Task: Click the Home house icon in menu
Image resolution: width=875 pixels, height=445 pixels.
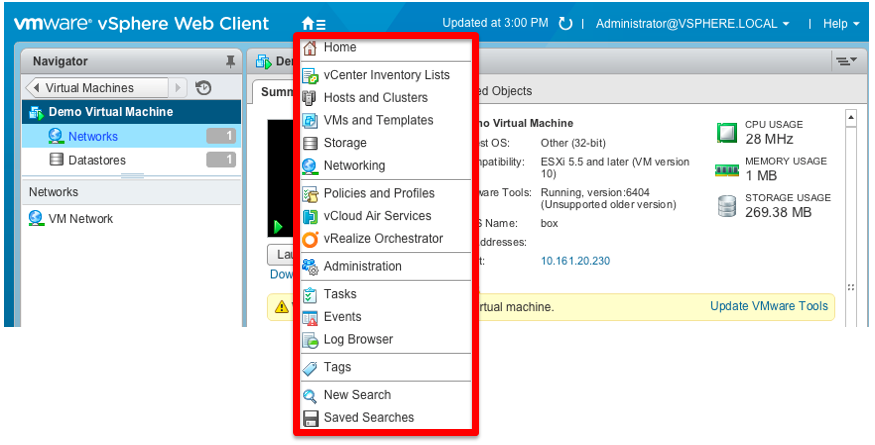Action: tap(309, 48)
